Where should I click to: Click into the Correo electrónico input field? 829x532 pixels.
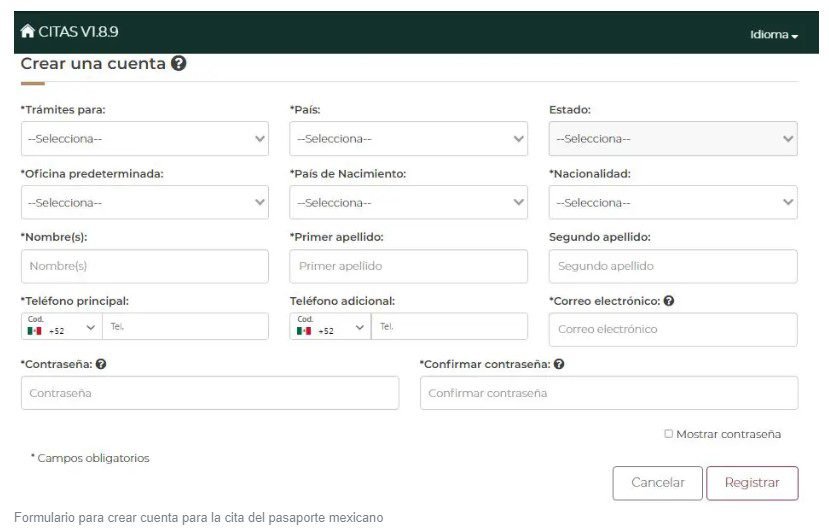[x=673, y=329]
